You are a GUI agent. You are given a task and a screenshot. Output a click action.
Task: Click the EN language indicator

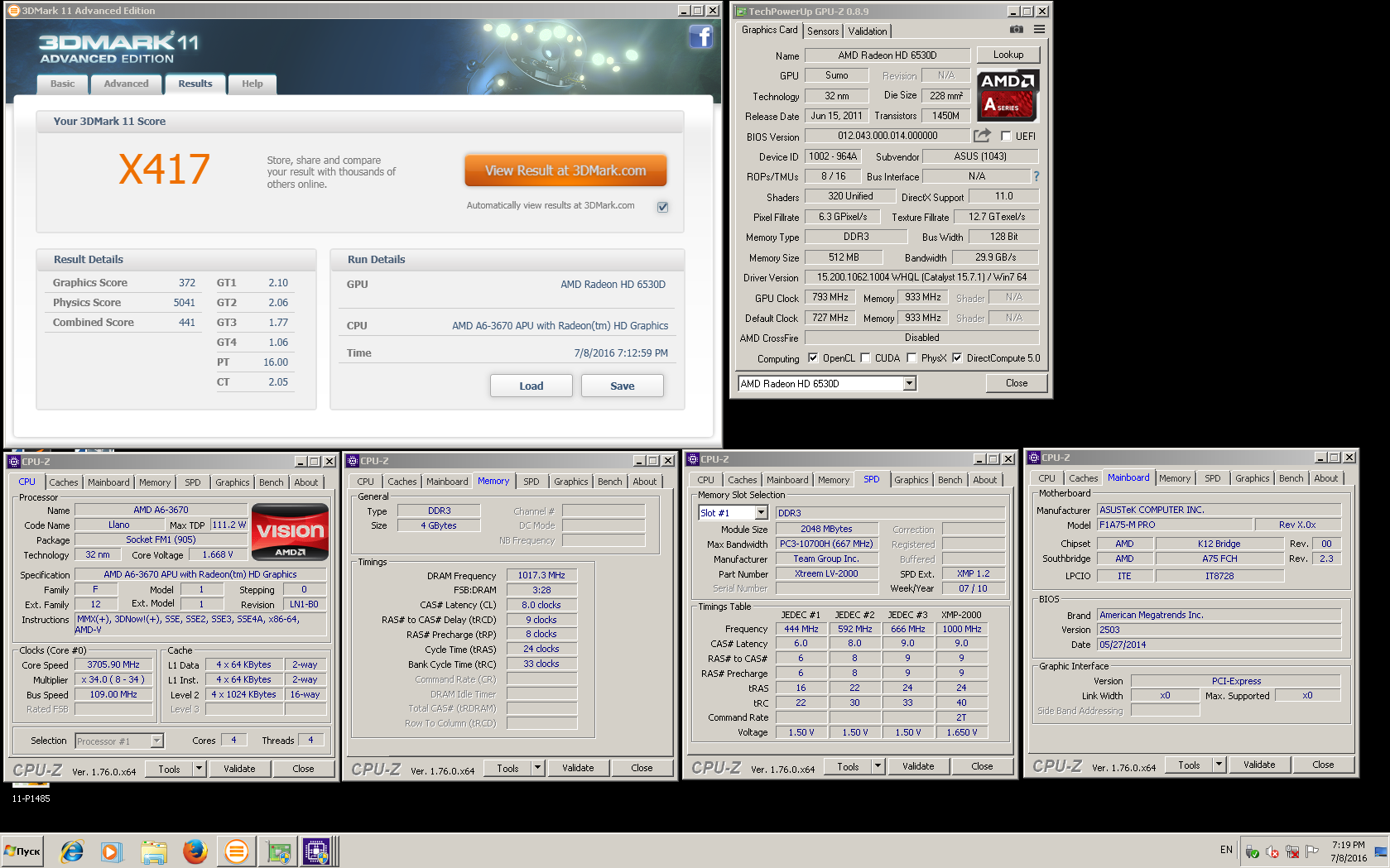pos(1226,850)
